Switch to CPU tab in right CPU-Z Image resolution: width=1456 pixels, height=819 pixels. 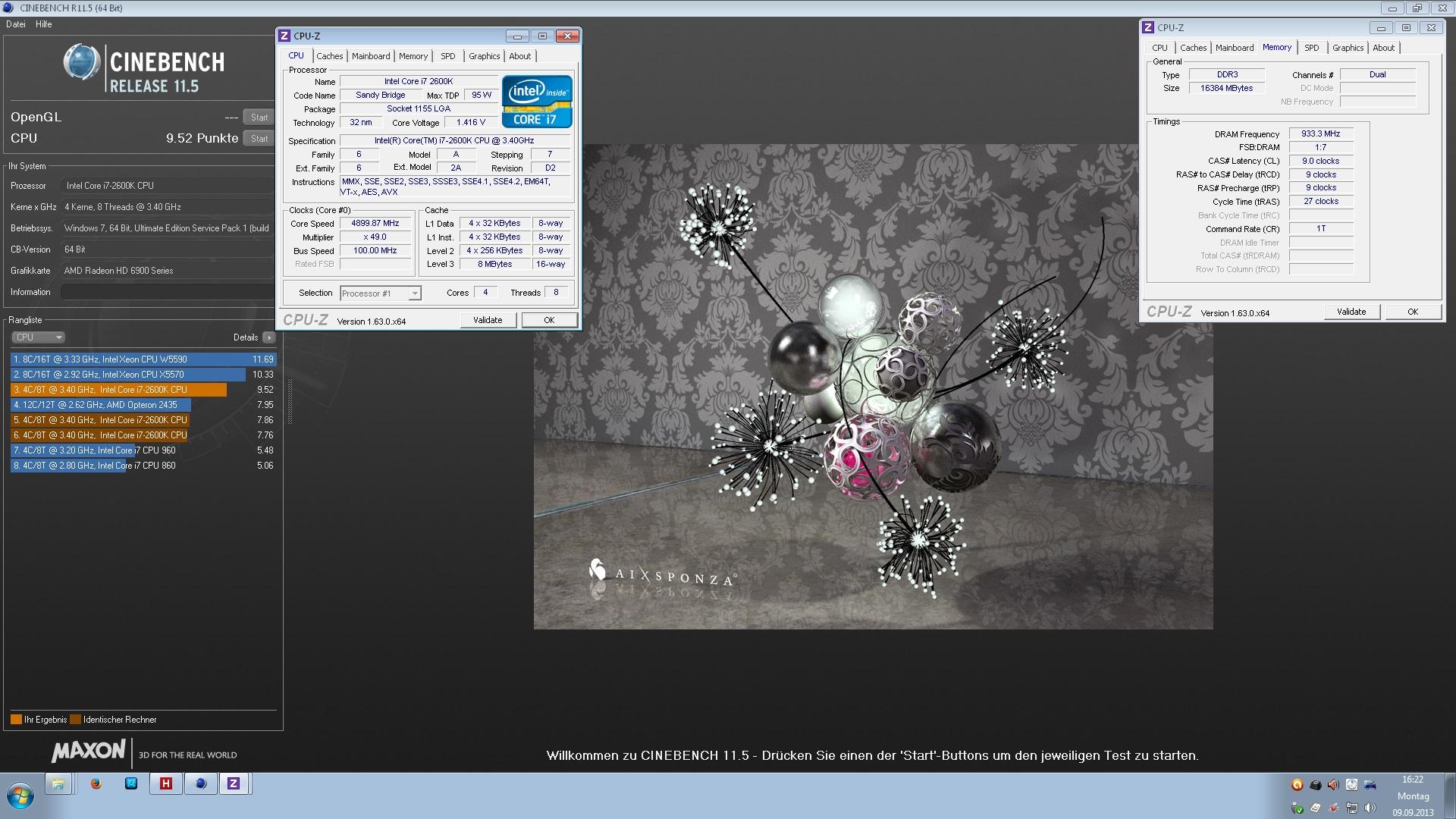click(x=1160, y=48)
